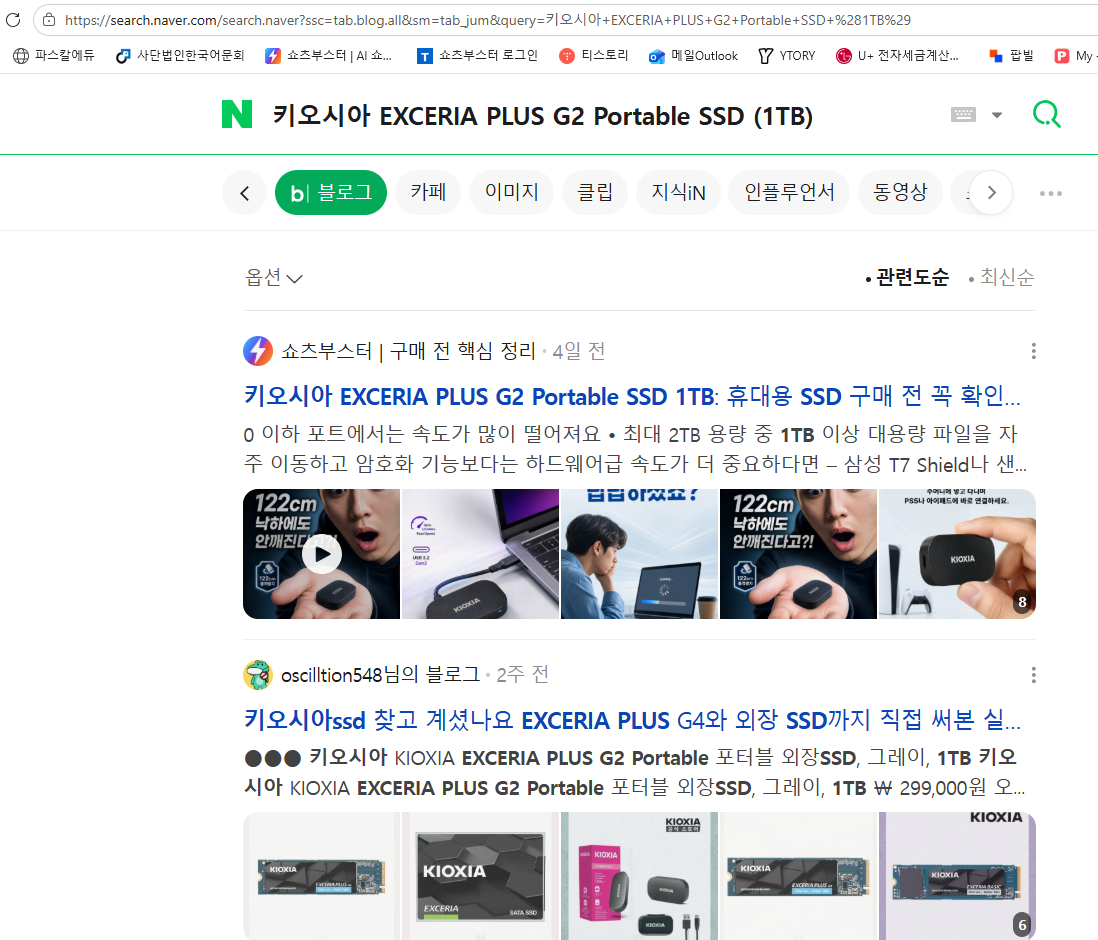Open the first KIOXIA M.2 SSD thumbnail
Viewport: 1098px width, 940px height.
[321, 876]
